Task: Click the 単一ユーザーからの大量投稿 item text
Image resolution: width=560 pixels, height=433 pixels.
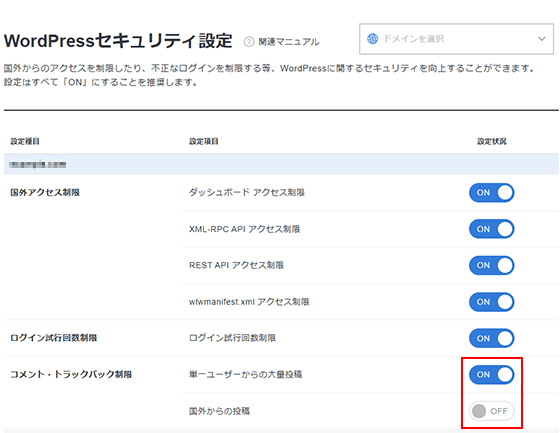Action: pos(246,374)
